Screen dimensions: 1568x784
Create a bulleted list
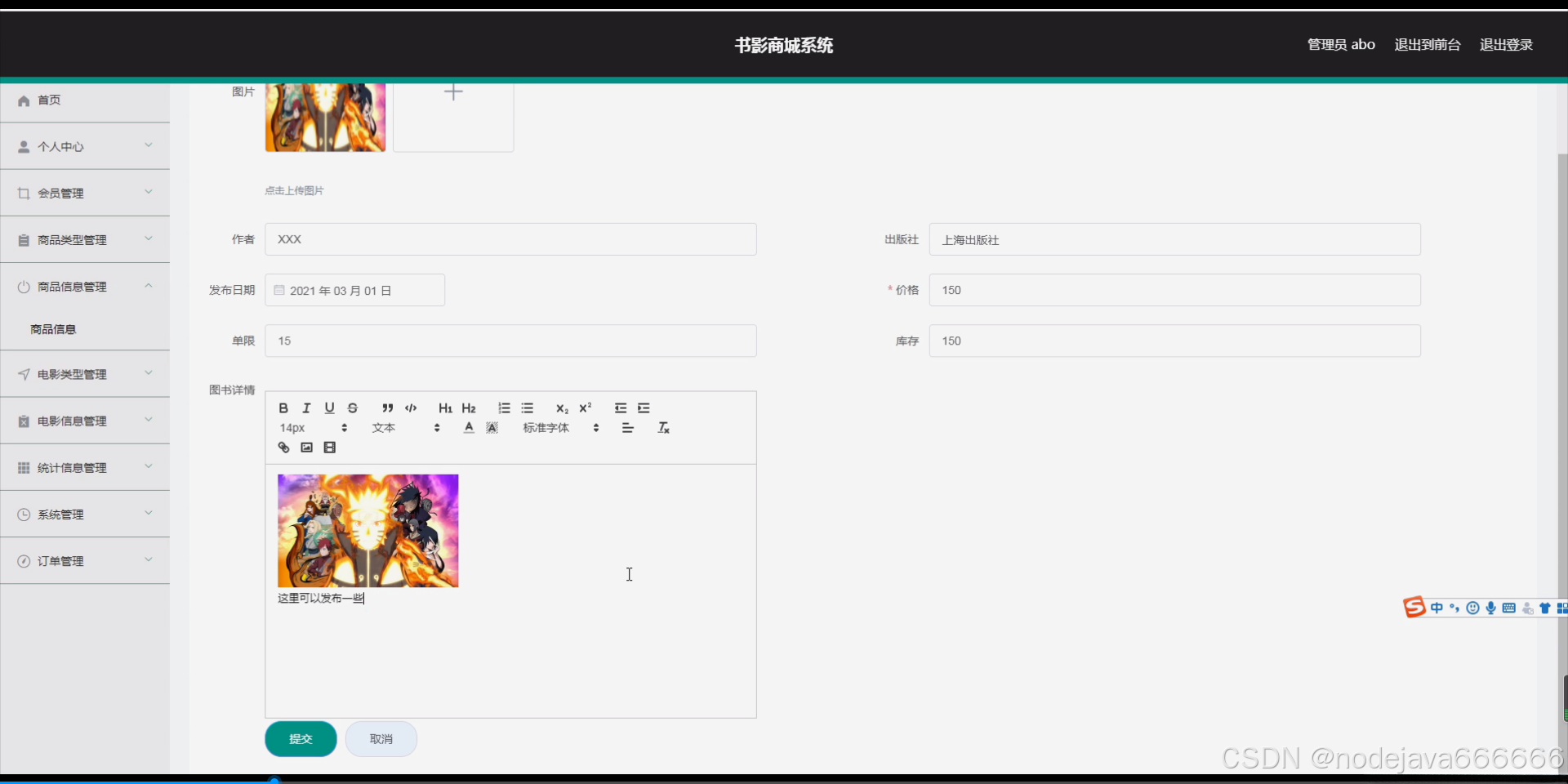coord(527,408)
